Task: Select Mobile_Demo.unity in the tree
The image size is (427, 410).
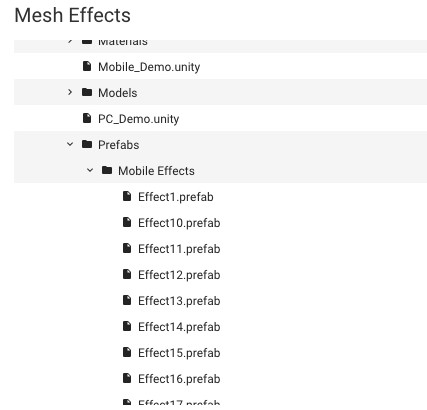Action: point(149,67)
